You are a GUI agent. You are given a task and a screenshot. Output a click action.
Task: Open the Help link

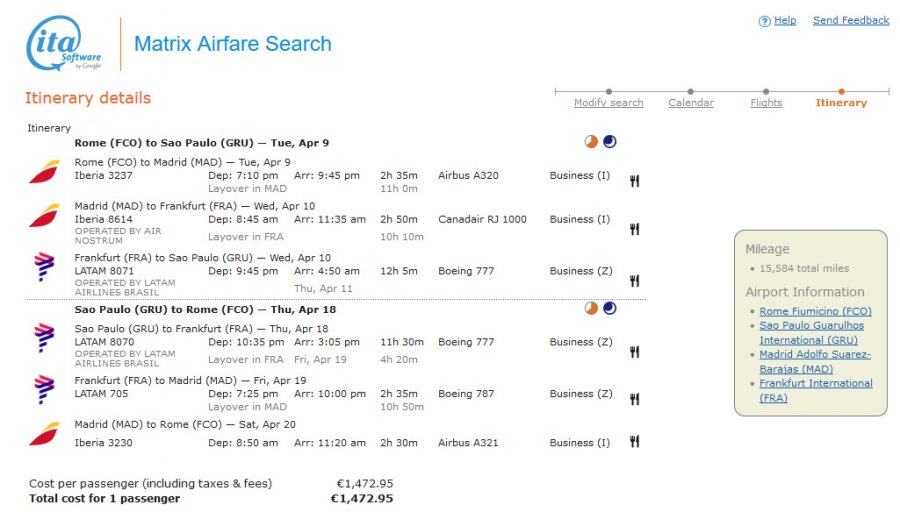tap(785, 21)
